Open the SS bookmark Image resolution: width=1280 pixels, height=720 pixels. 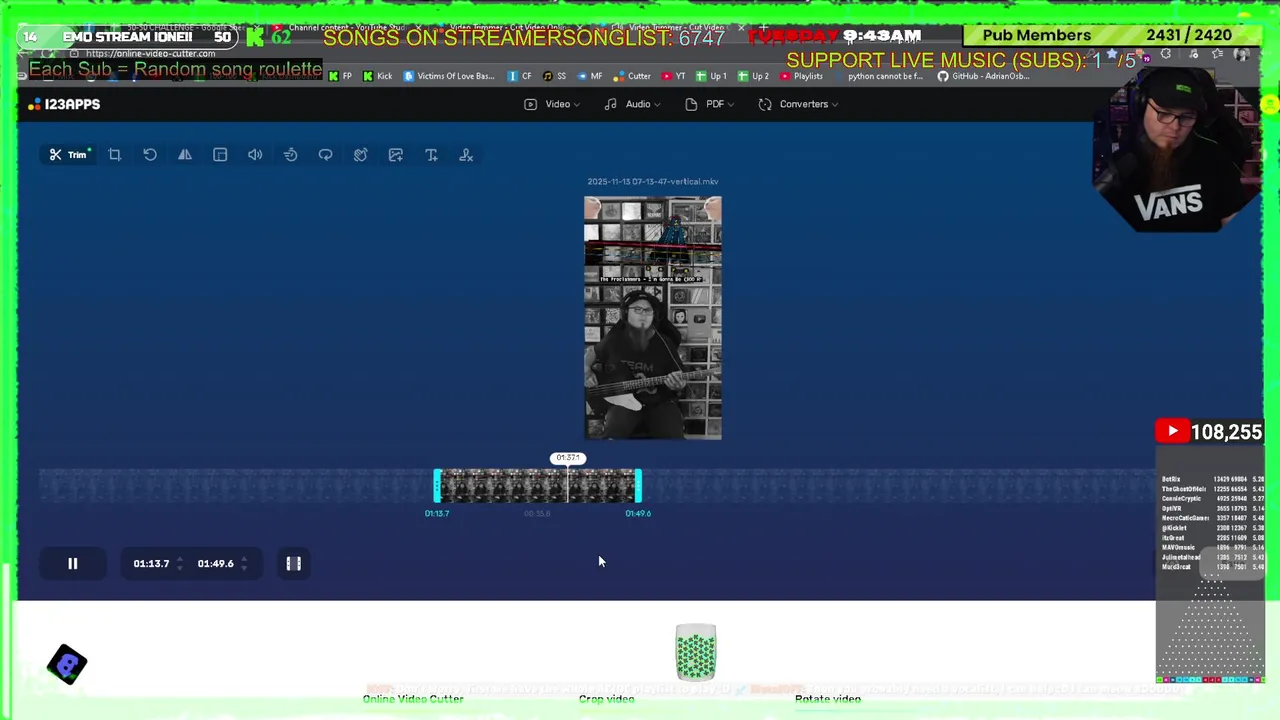tap(555, 76)
